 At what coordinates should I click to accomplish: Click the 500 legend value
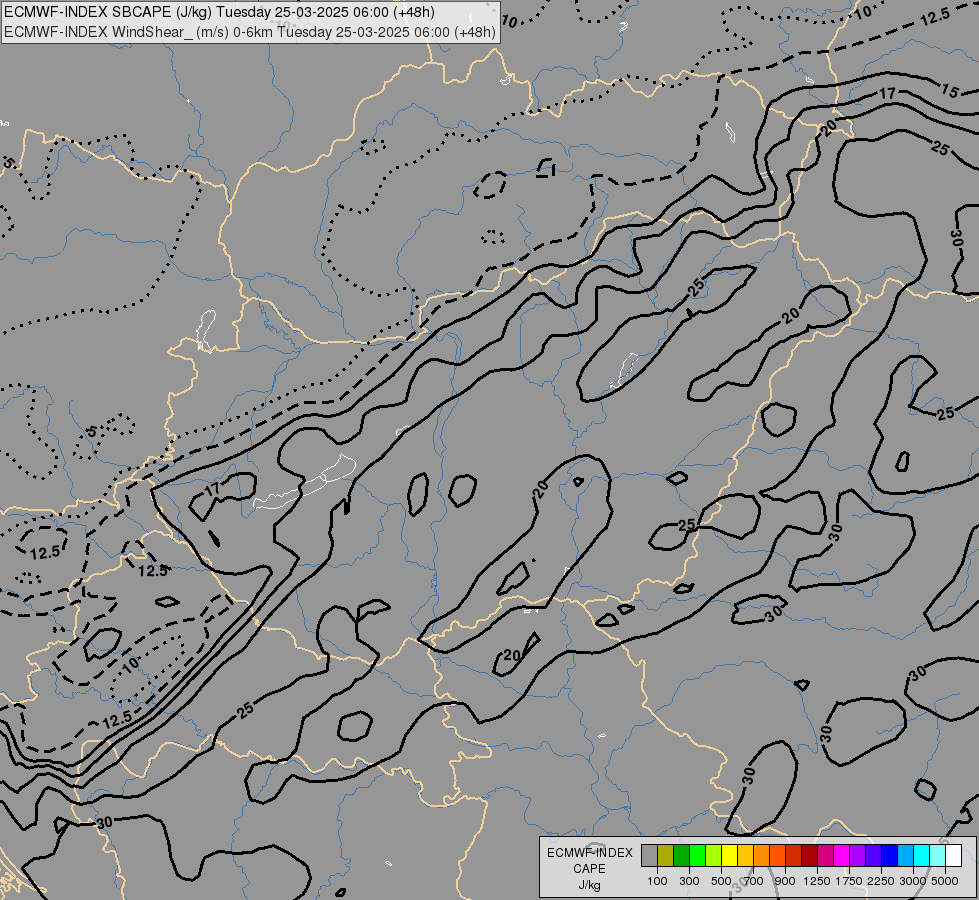tap(721, 881)
